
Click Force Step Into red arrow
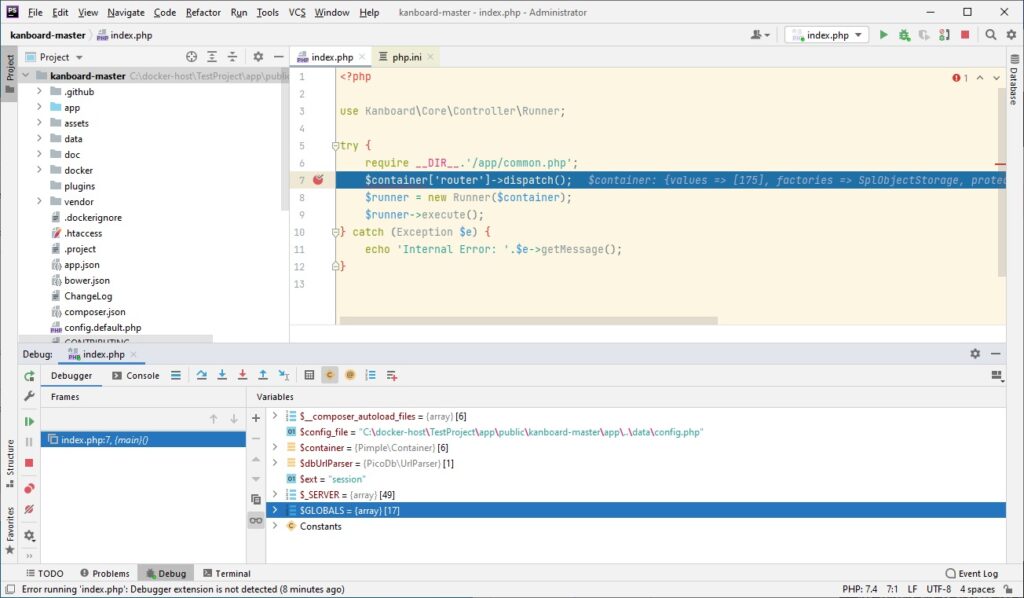click(242, 375)
